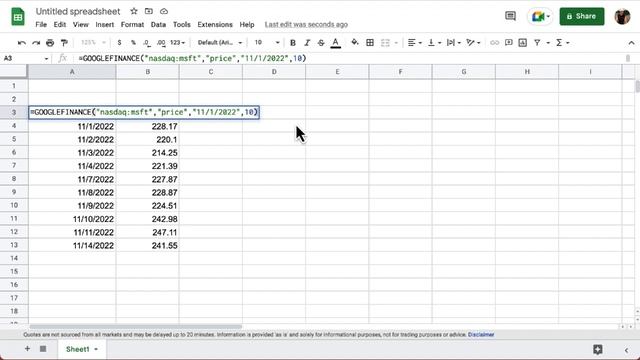Open the Format menu

click(x=132, y=24)
